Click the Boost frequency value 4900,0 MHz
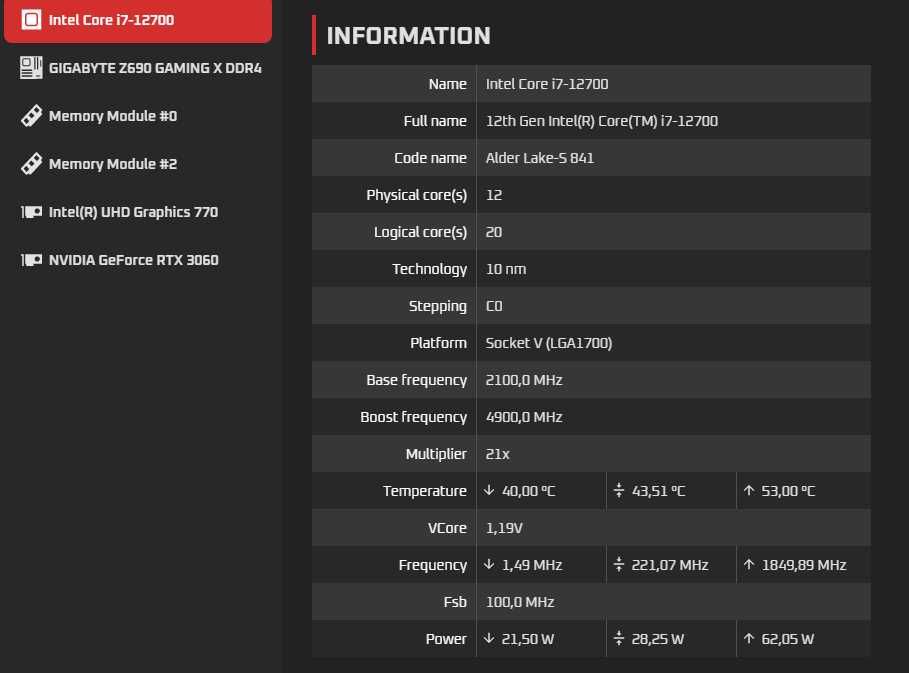 (524, 417)
